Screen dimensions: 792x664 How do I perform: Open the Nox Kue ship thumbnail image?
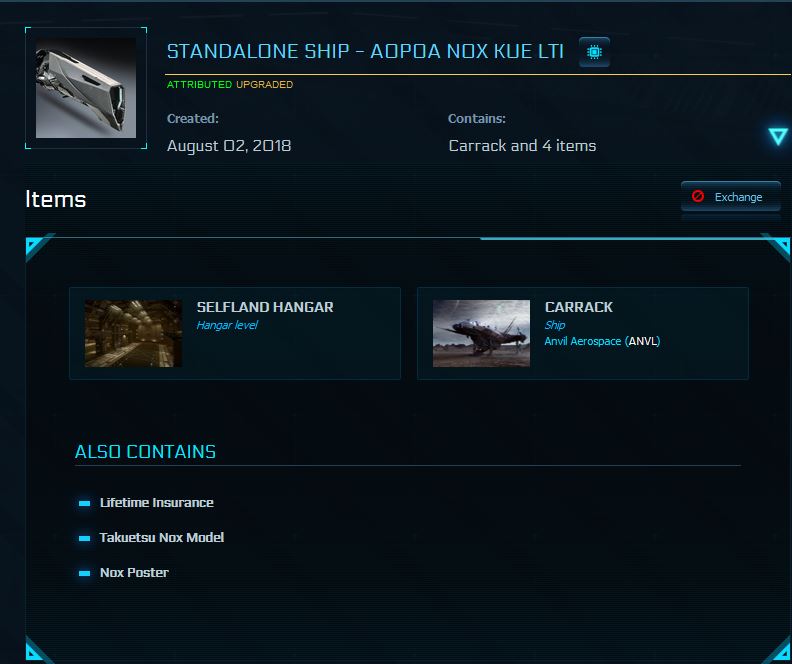86,88
